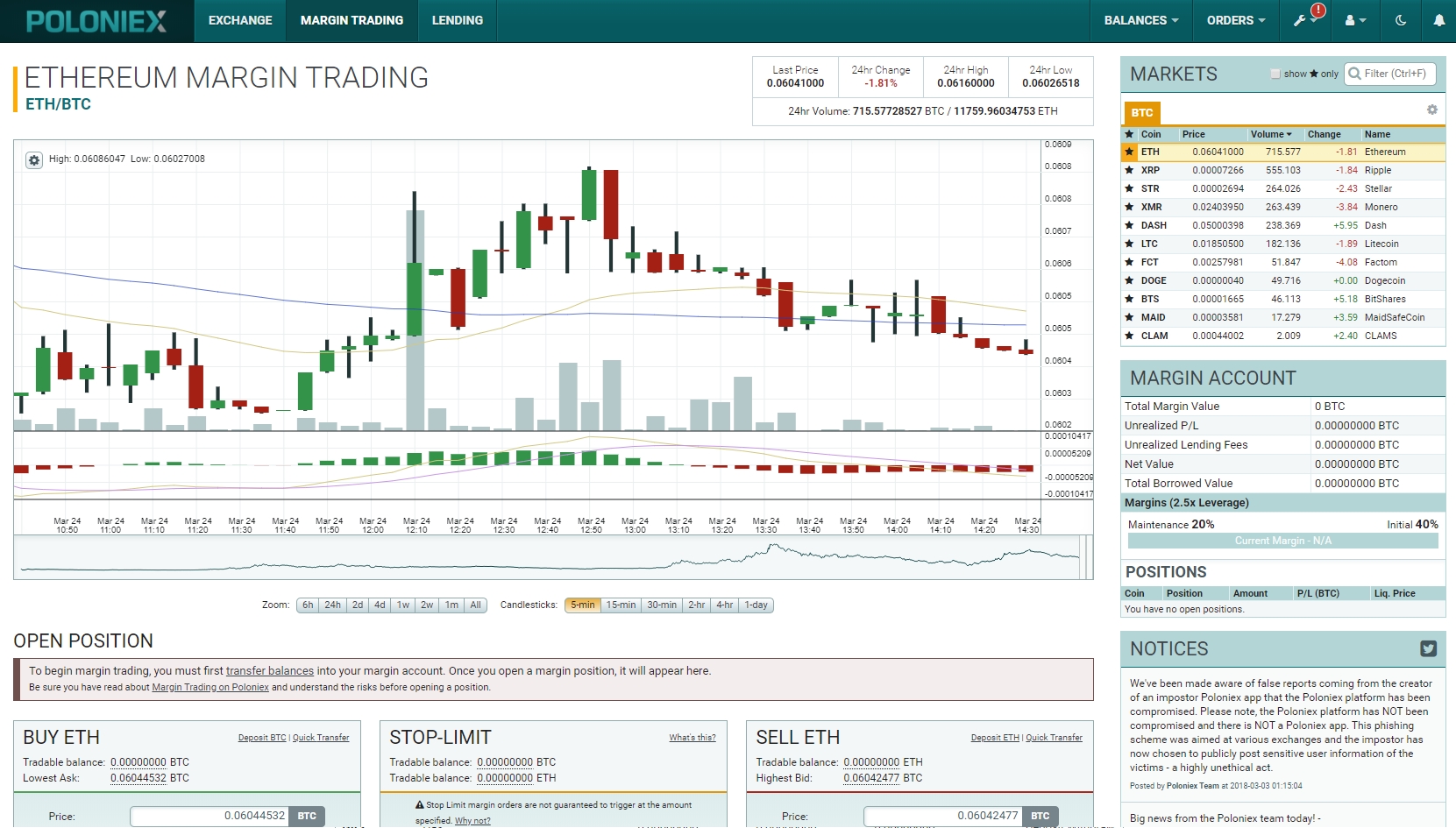Expand the ORDERS dropdown menu
The height and width of the screenshot is (828, 1456).
(1235, 19)
